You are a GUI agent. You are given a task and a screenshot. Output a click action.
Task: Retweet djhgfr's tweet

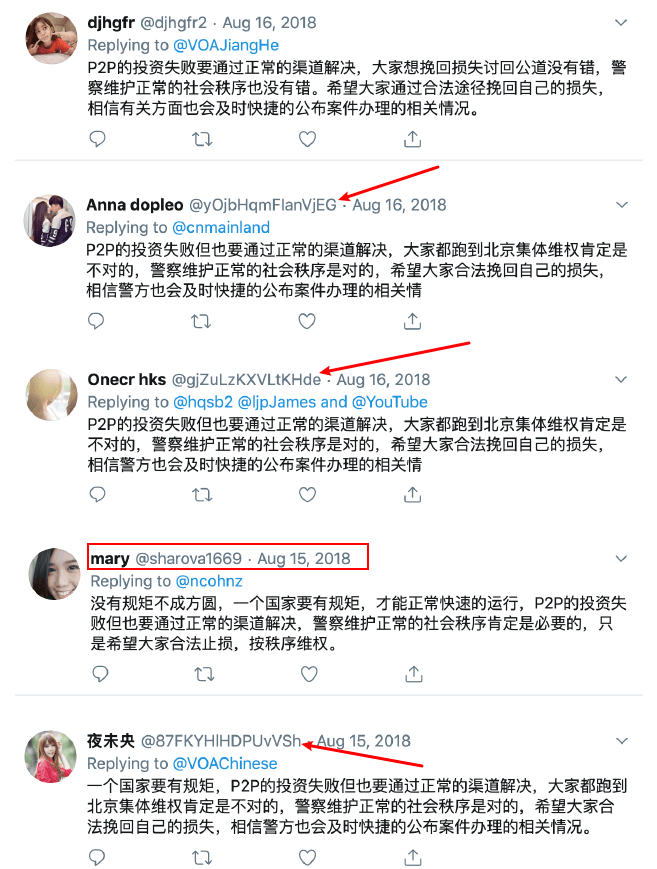coord(202,139)
